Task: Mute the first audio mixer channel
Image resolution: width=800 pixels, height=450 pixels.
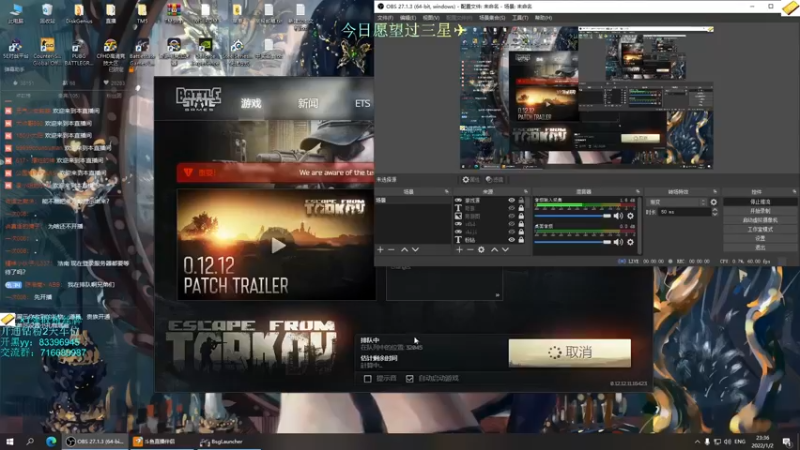Action: [618, 216]
